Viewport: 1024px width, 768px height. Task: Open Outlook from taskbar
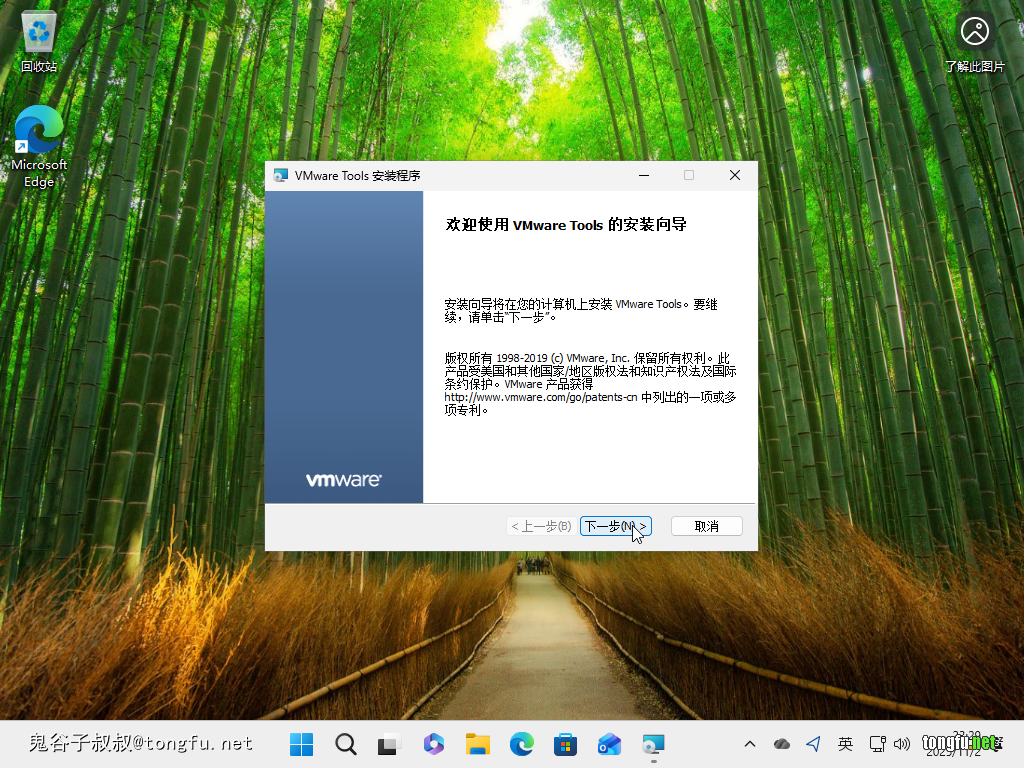609,744
